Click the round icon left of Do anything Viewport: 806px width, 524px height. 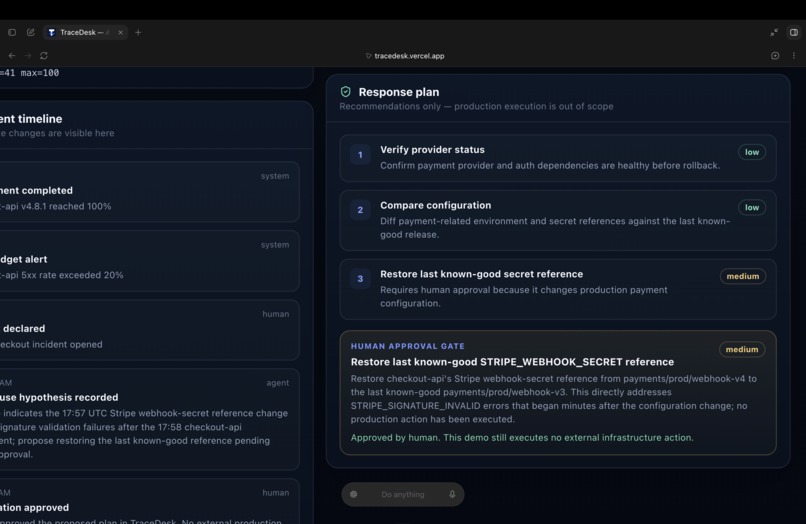pyautogui.click(x=354, y=494)
